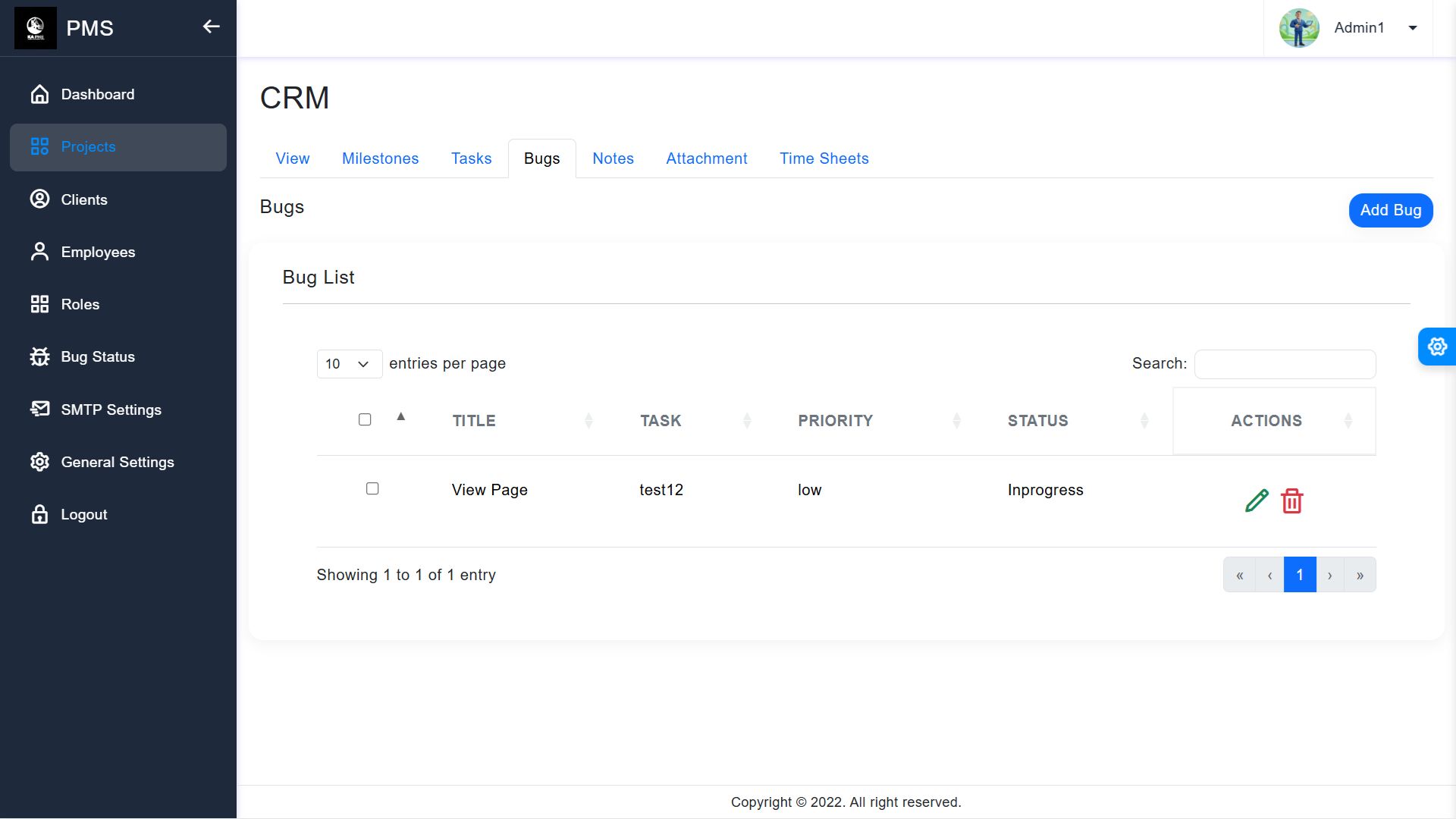Viewport: 1456px width, 819px height.
Task: Click the Add Bug button
Action: click(1390, 210)
